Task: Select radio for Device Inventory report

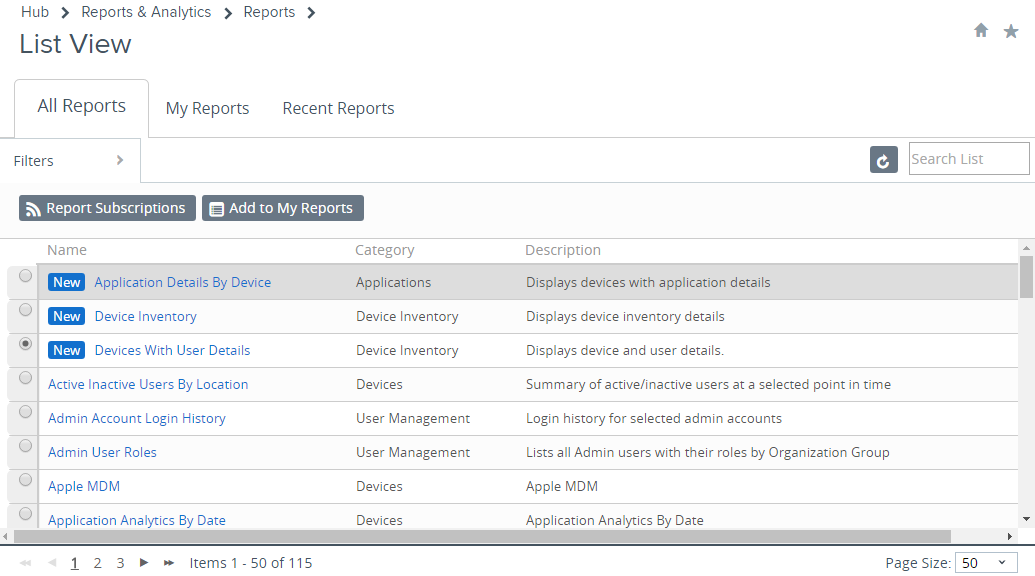Action: coord(25,309)
